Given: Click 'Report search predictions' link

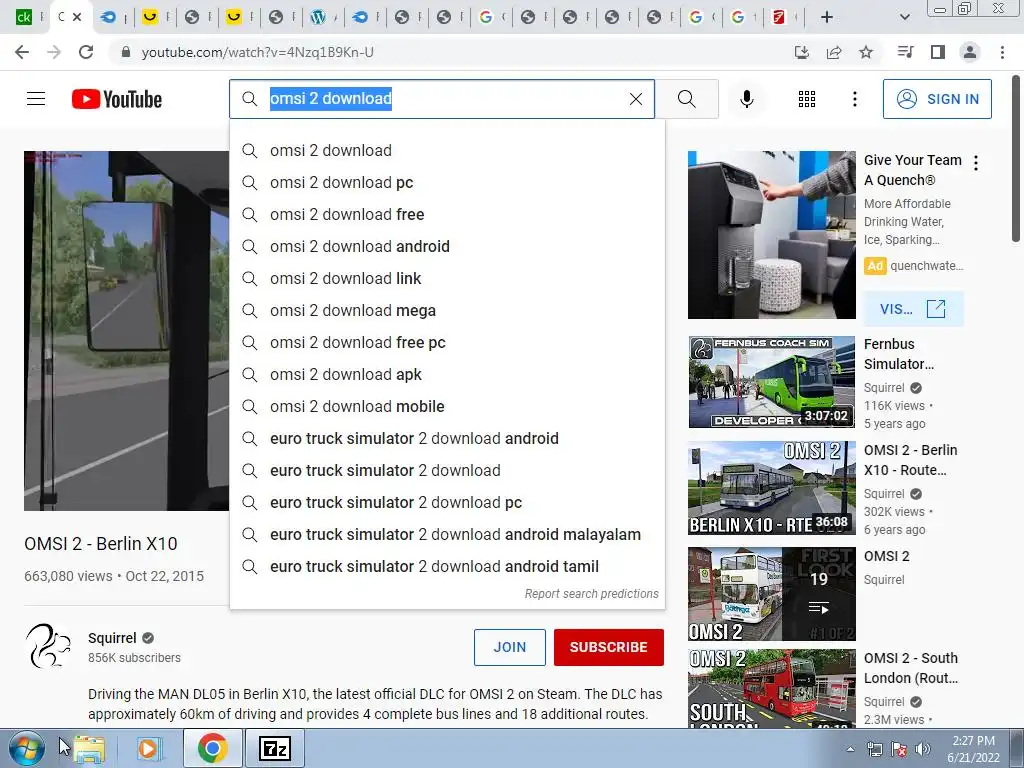Looking at the screenshot, I should 591,594.
